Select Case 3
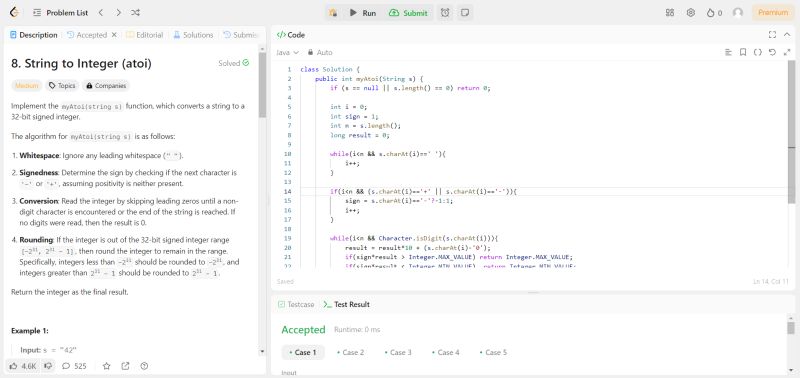Image resolution: width=800 pixels, height=378 pixels. [x=398, y=352]
